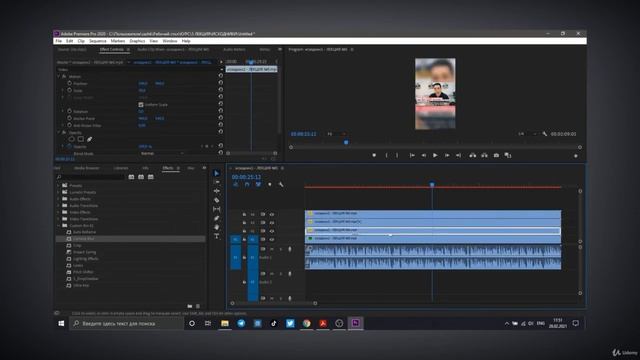Toggle Linked Selection in timeline
Viewport: 640px width, 360px height.
pos(258,184)
